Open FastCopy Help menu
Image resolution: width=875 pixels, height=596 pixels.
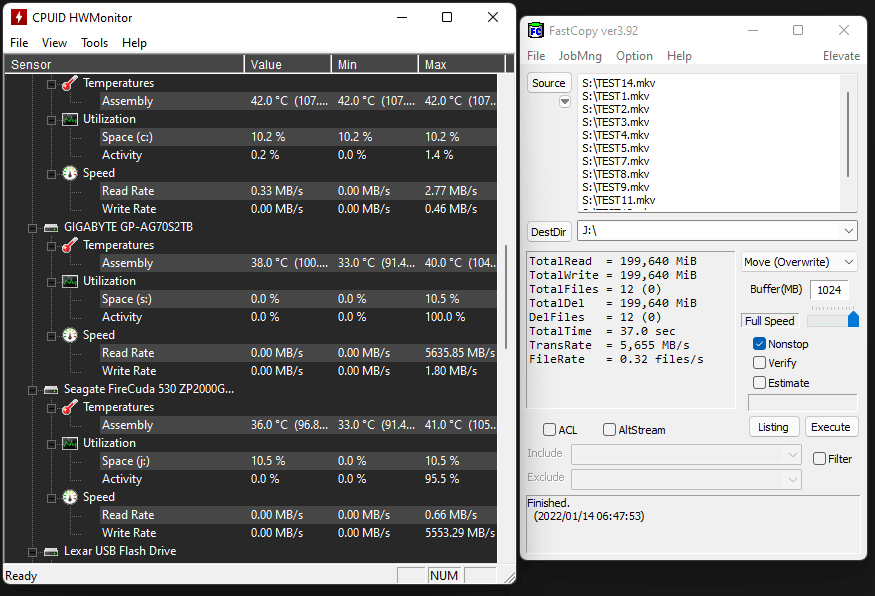pyautogui.click(x=679, y=56)
